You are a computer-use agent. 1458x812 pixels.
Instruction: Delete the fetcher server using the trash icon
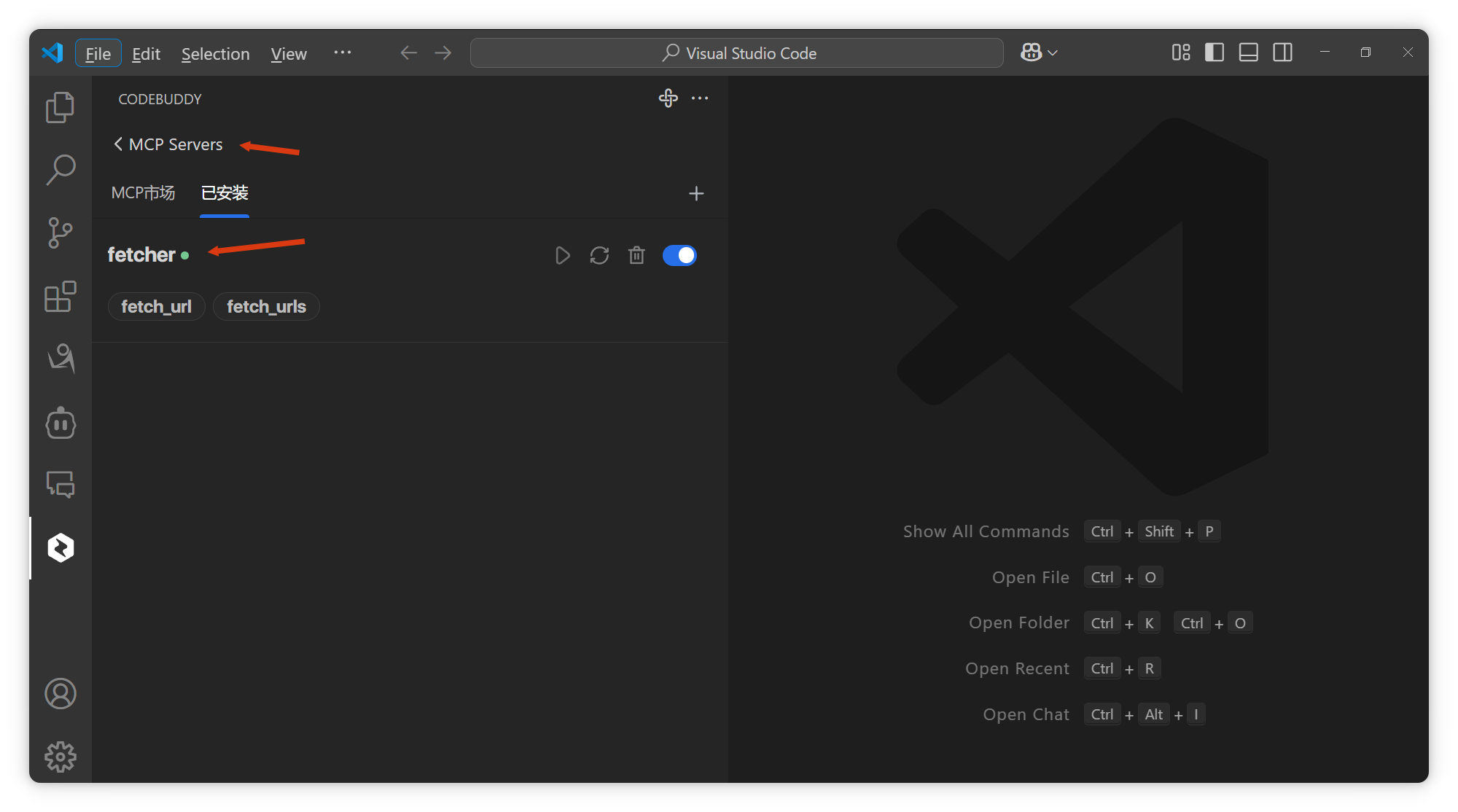(x=636, y=255)
